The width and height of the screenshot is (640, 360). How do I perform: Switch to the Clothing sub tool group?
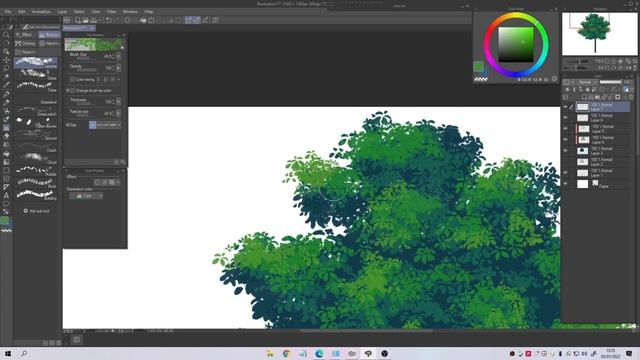click(x=25, y=43)
